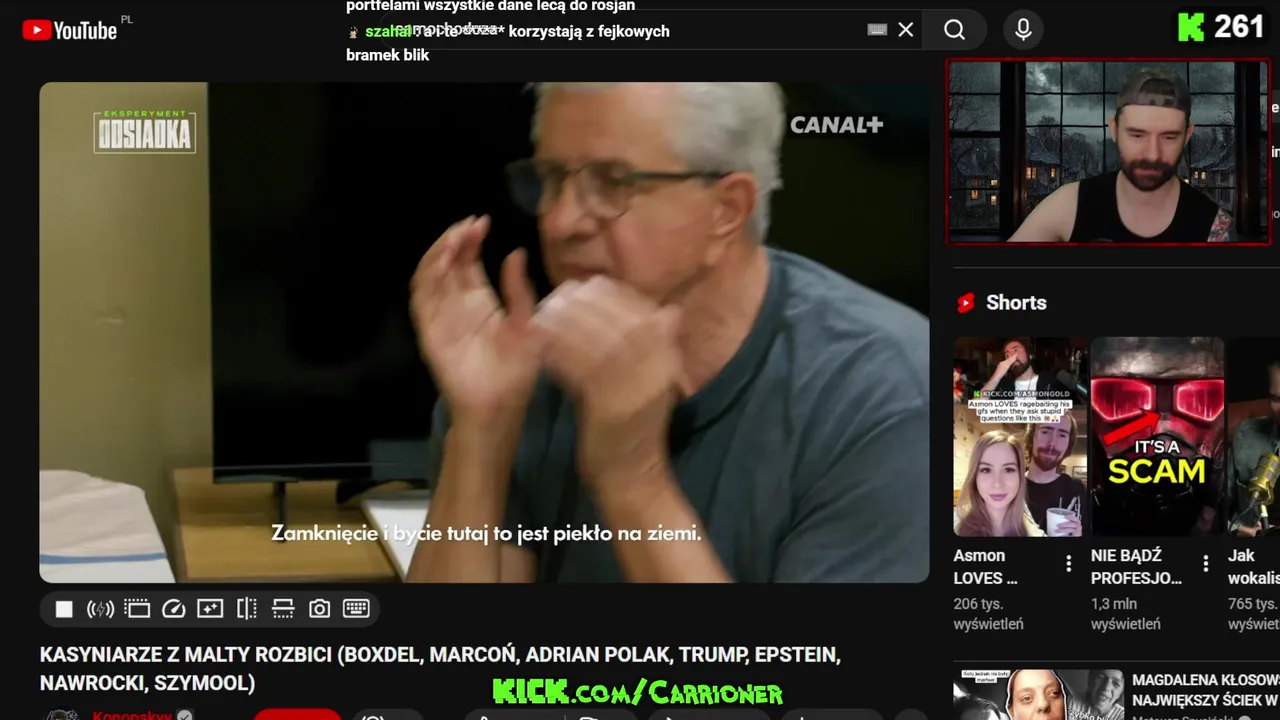Viewport: 1280px width, 720px height.
Task: Open the Asmongold short thumbnail
Action: [x=1019, y=437]
